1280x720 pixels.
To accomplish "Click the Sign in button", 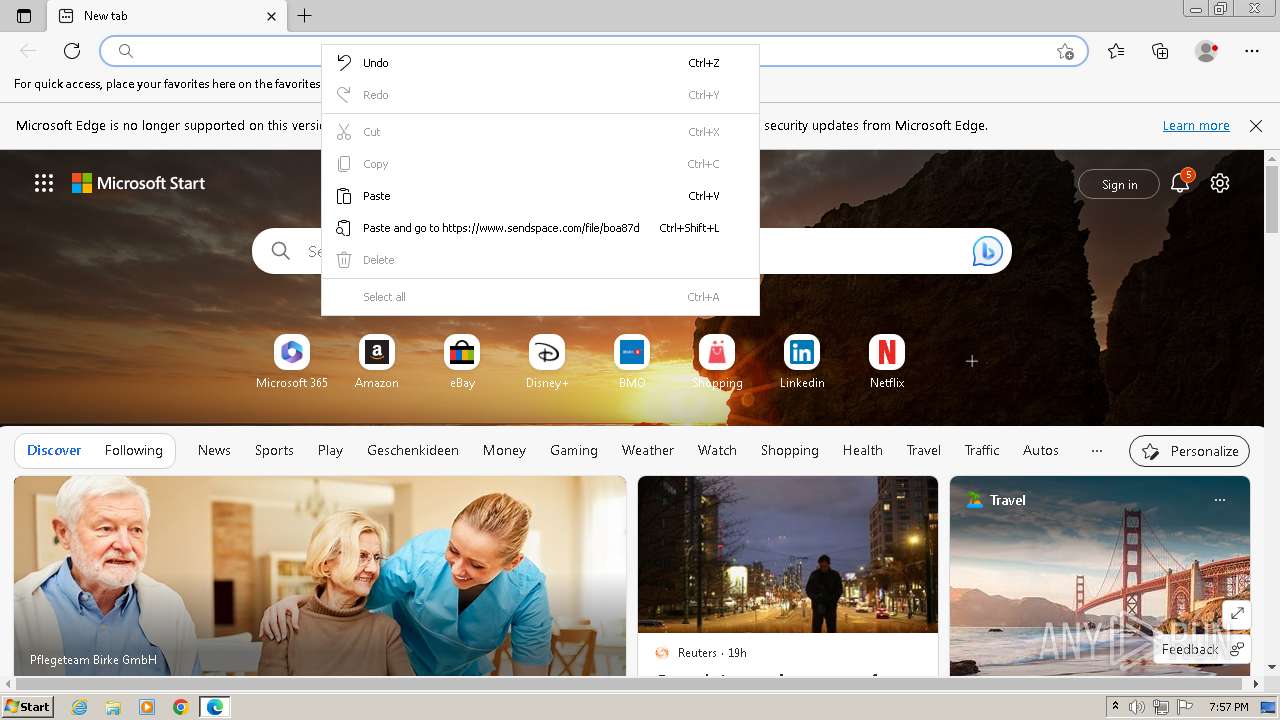I will point(1119,184).
